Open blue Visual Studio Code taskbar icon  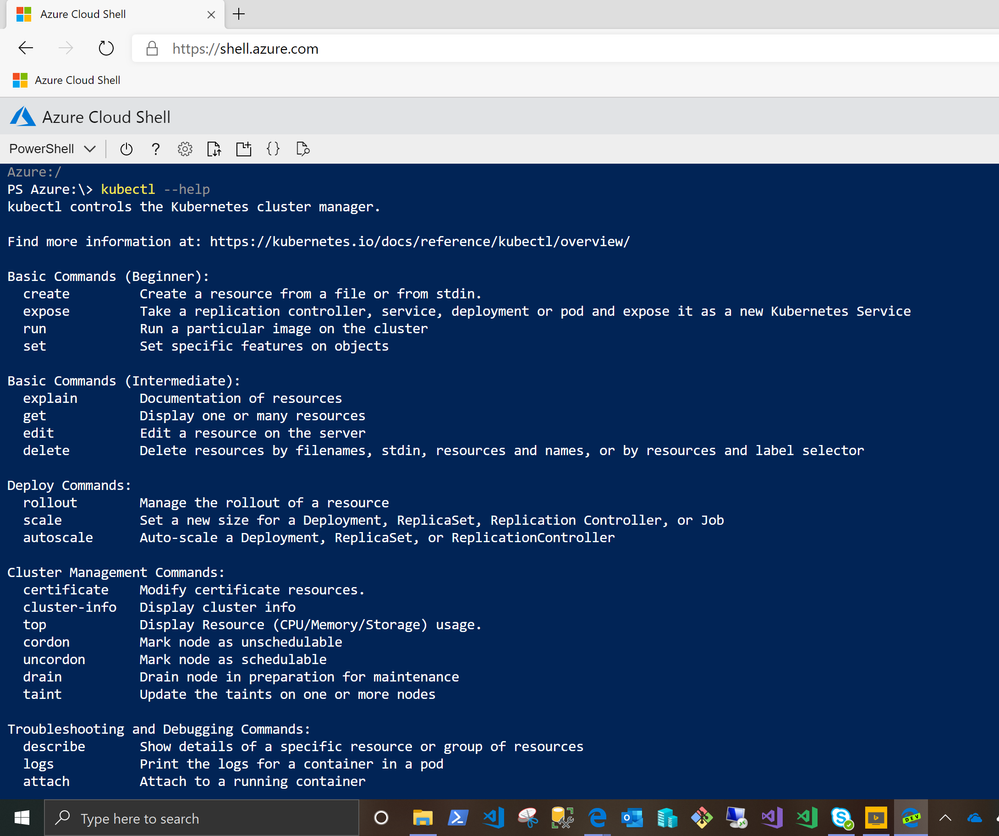tap(493, 818)
